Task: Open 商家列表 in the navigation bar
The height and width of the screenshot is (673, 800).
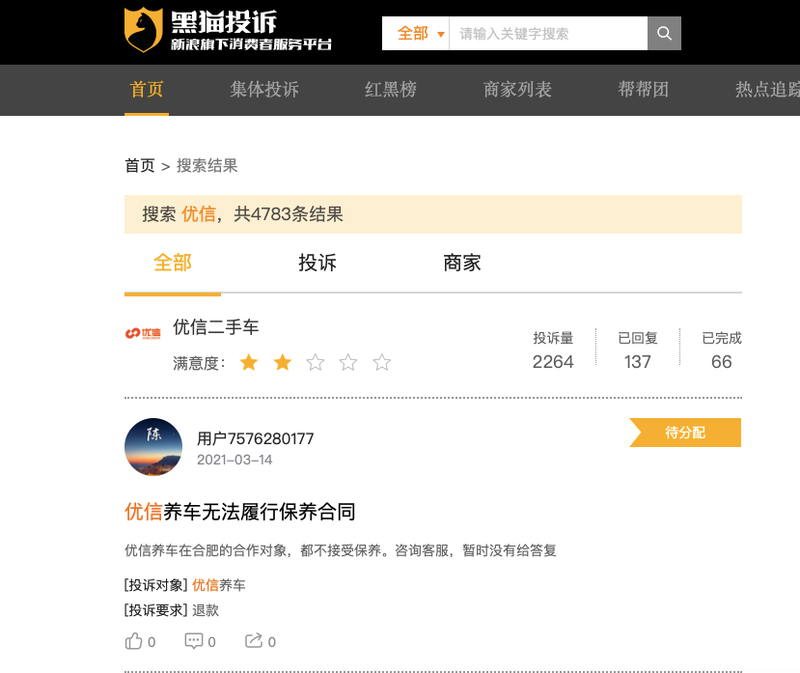Action: (x=517, y=90)
